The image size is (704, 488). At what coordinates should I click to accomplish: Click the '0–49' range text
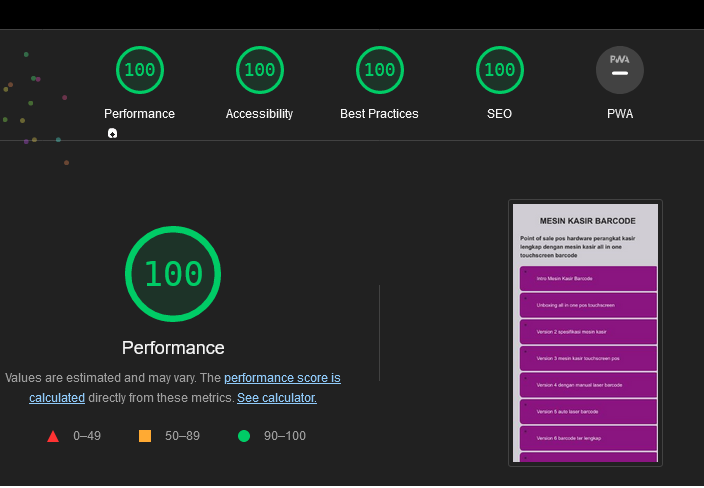pyautogui.click(x=87, y=436)
